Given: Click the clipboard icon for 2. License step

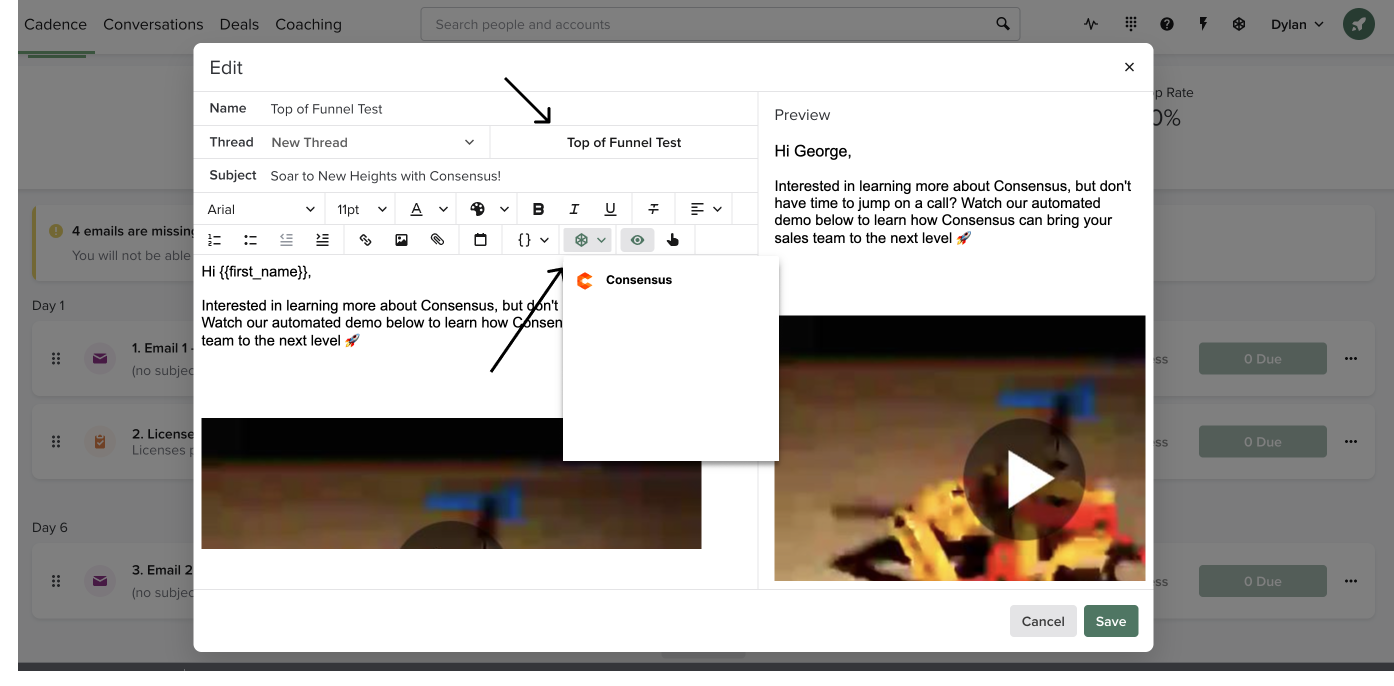Looking at the screenshot, I should pos(100,441).
